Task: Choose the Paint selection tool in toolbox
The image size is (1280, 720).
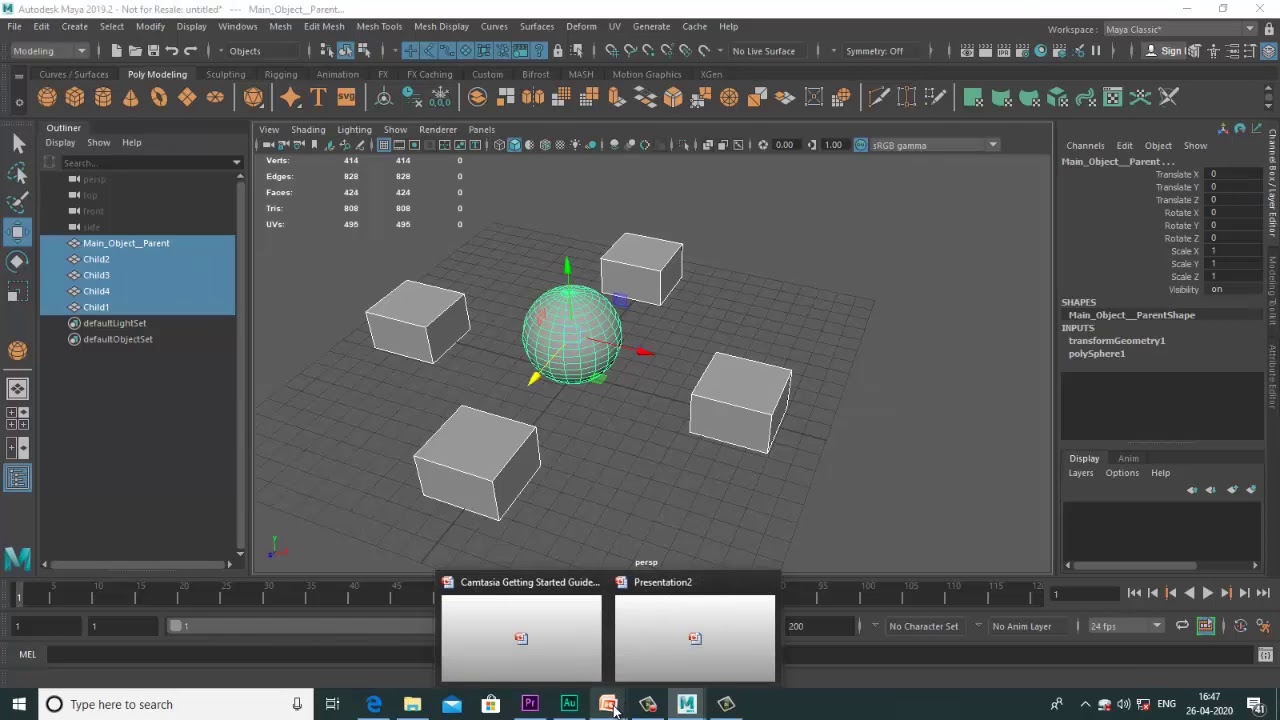Action: tap(18, 202)
